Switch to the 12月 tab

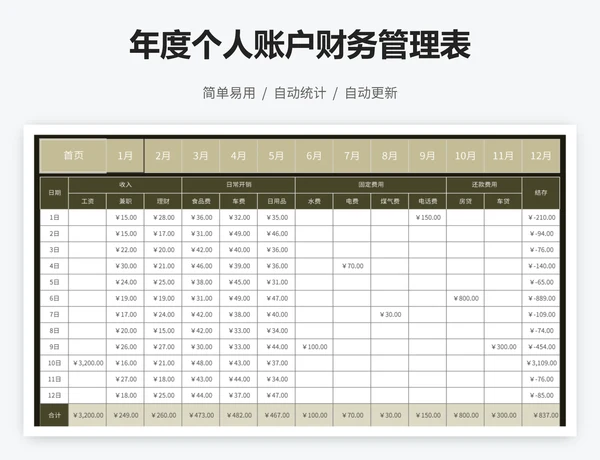(x=541, y=156)
